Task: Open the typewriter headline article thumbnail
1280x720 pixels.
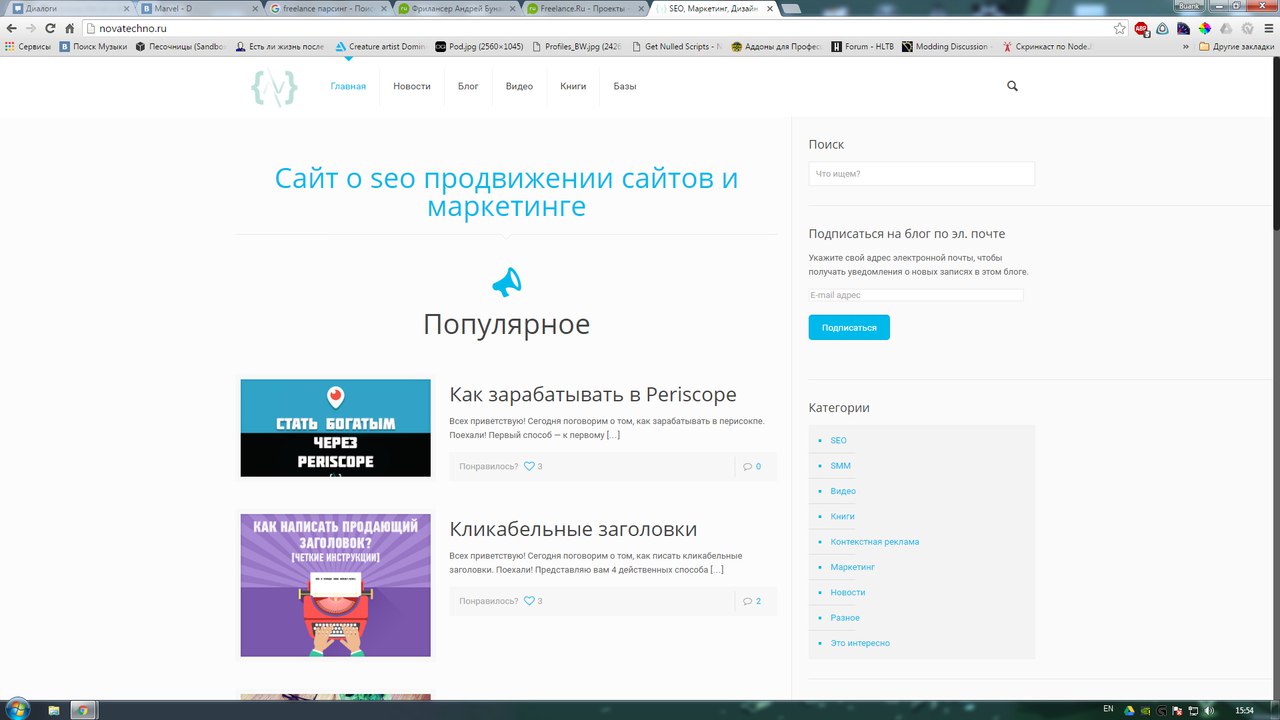Action: click(336, 585)
